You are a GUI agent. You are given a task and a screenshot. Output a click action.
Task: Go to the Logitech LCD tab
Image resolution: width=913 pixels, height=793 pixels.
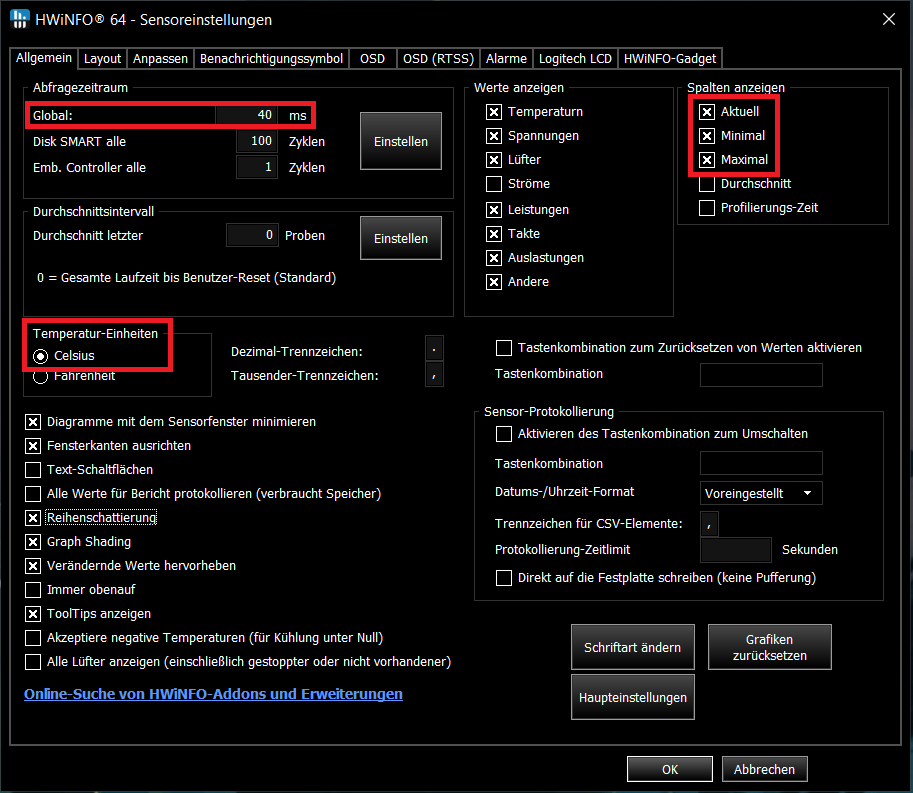click(x=575, y=59)
